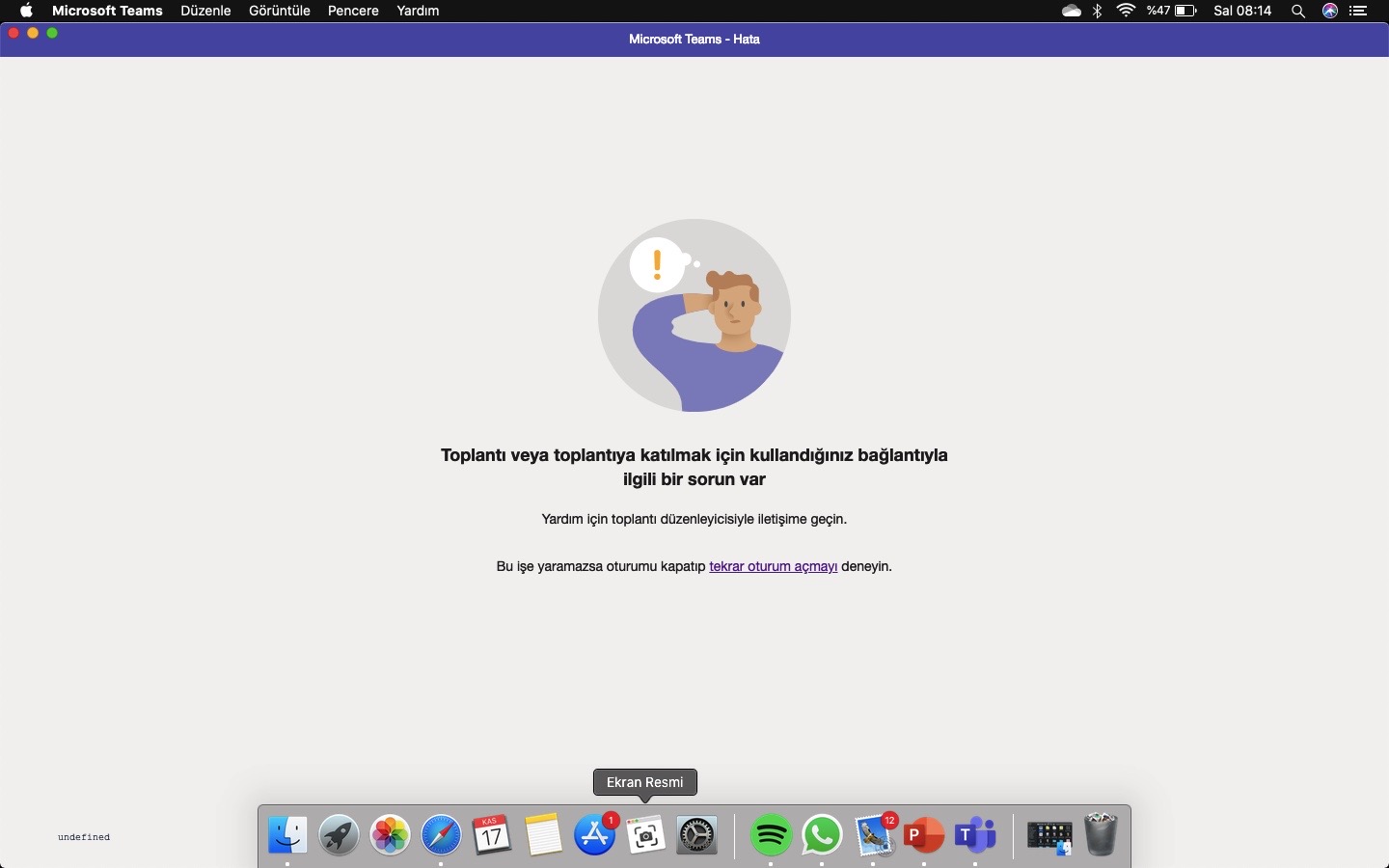Open Photos app in the dock
Image resolution: width=1389 pixels, height=868 pixels.
tap(391, 835)
